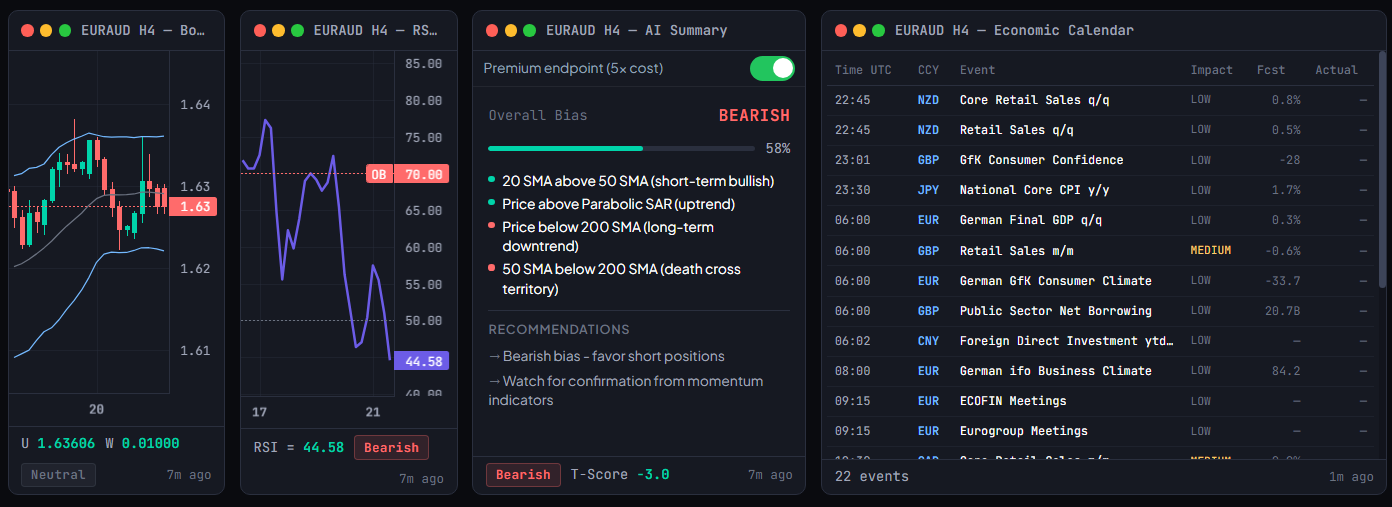Click the 22 events count in the footer

coord(872,476)
